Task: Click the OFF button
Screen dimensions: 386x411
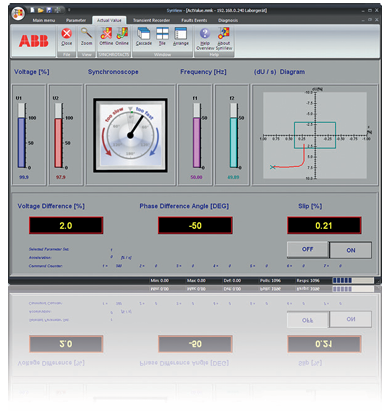Action: tap(307, 249)
